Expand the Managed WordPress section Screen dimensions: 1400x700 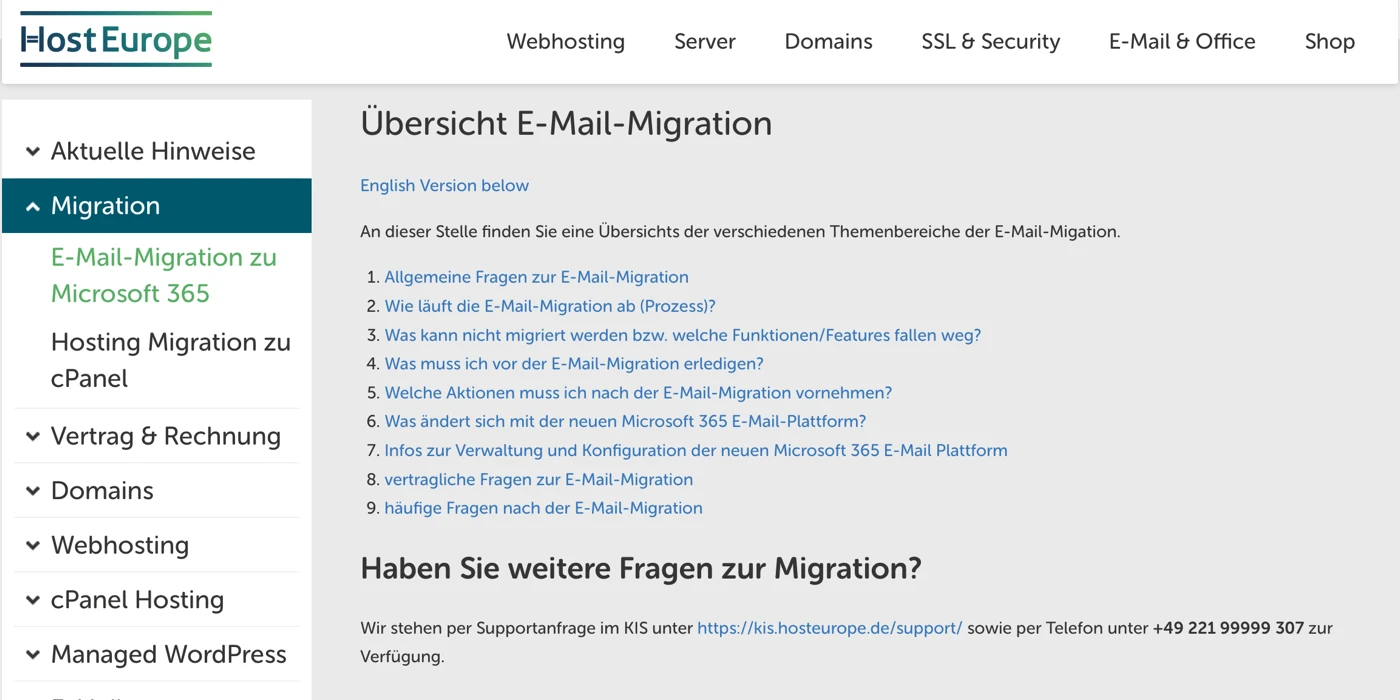click(167, 654)
